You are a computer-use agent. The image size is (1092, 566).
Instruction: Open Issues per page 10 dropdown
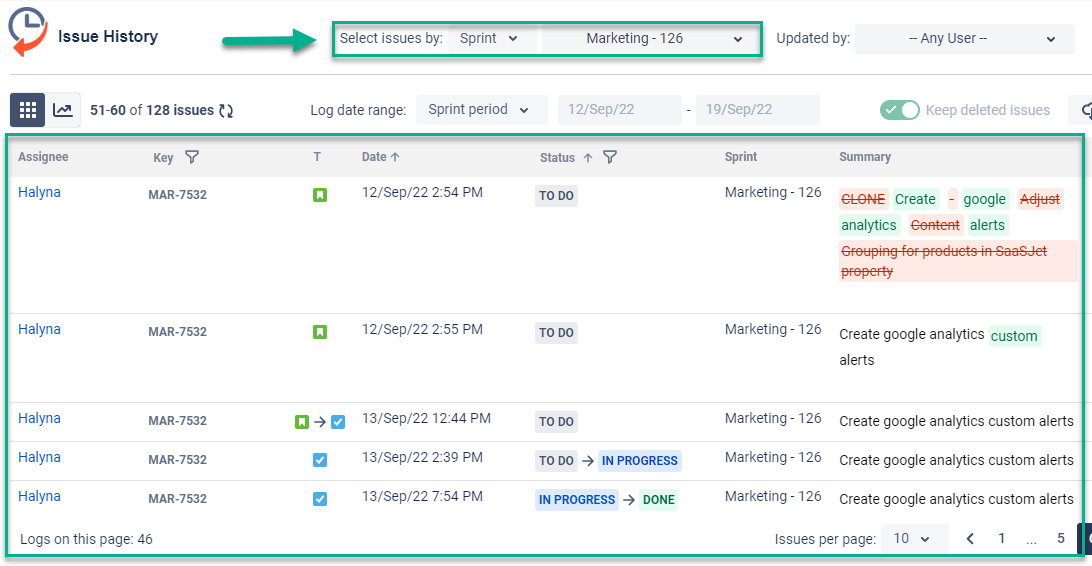click(914, 538)
